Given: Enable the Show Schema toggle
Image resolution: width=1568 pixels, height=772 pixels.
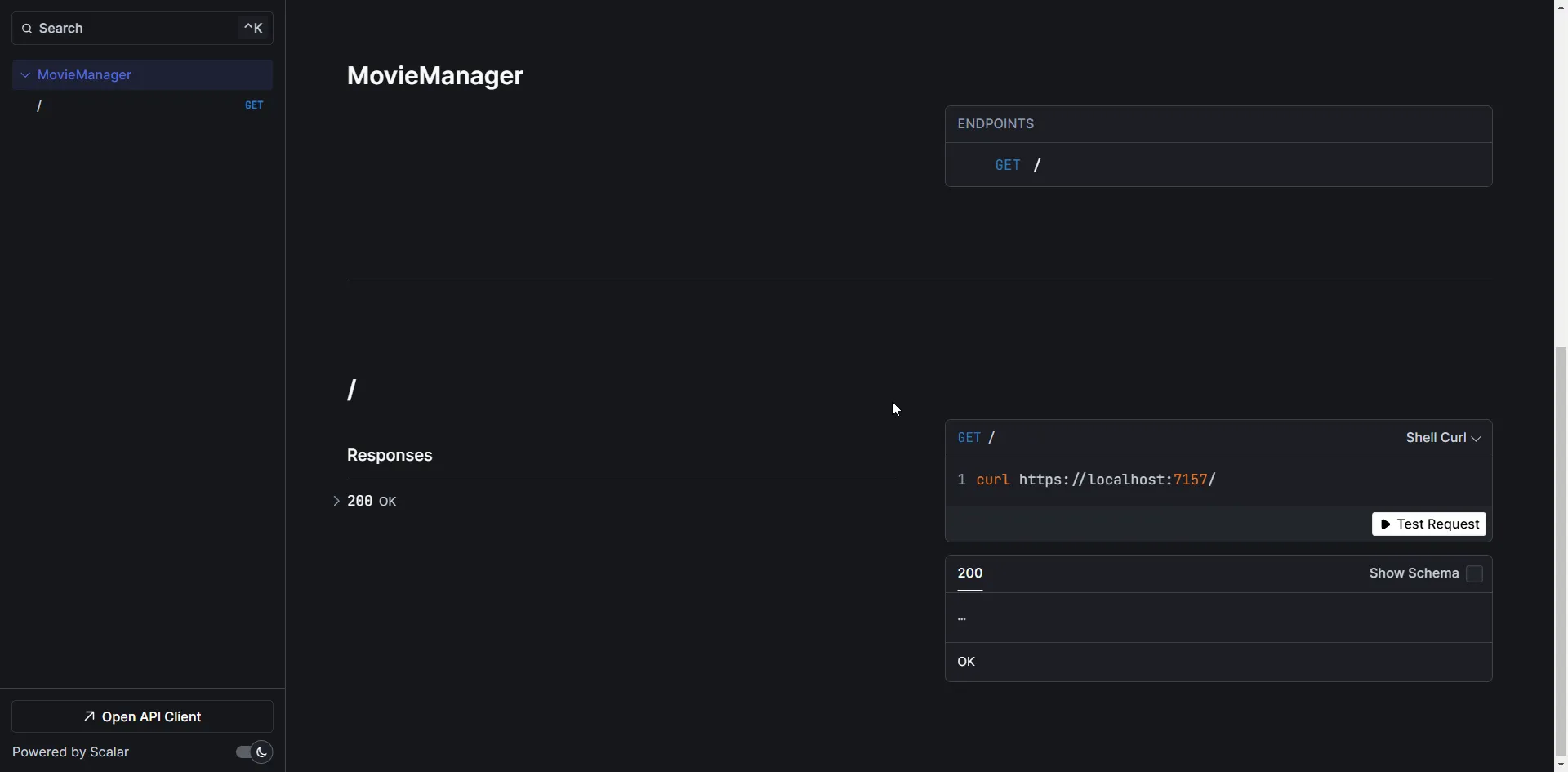Looking at the screenshot, I should [x=1474, y=573].
